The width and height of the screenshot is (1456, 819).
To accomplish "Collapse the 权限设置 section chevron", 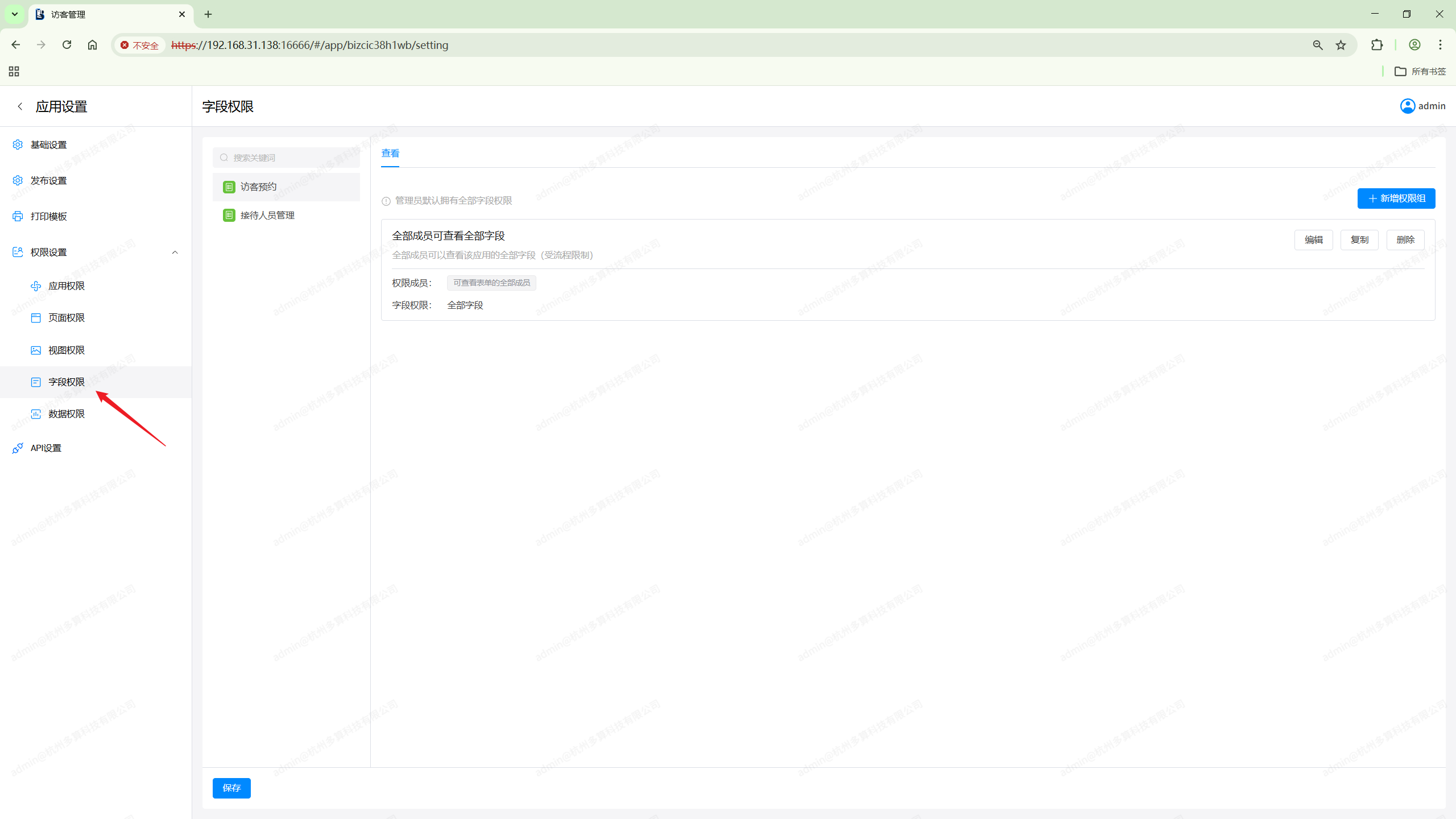I will [175, 252].
